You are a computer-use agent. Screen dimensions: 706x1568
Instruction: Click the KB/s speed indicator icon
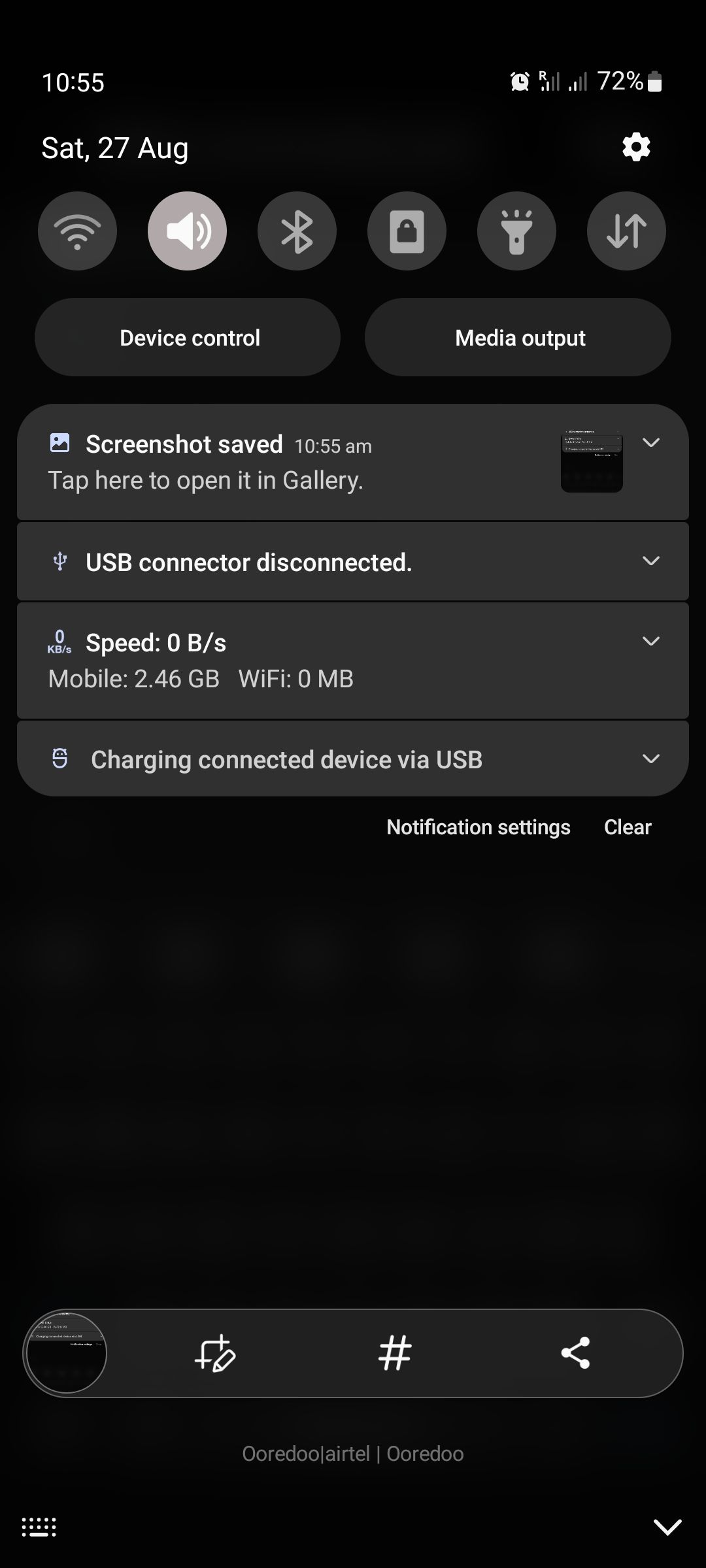tap(59, 642)
